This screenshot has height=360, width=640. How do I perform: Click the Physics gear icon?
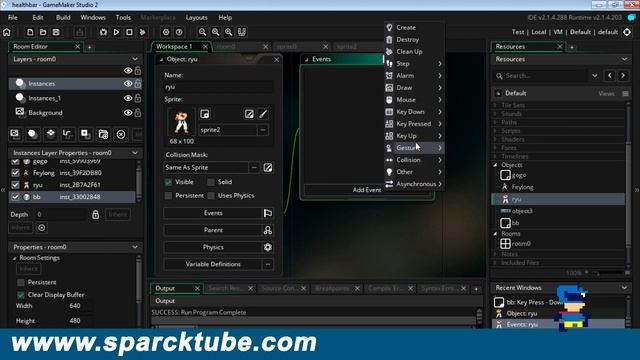tap(268, 247)
